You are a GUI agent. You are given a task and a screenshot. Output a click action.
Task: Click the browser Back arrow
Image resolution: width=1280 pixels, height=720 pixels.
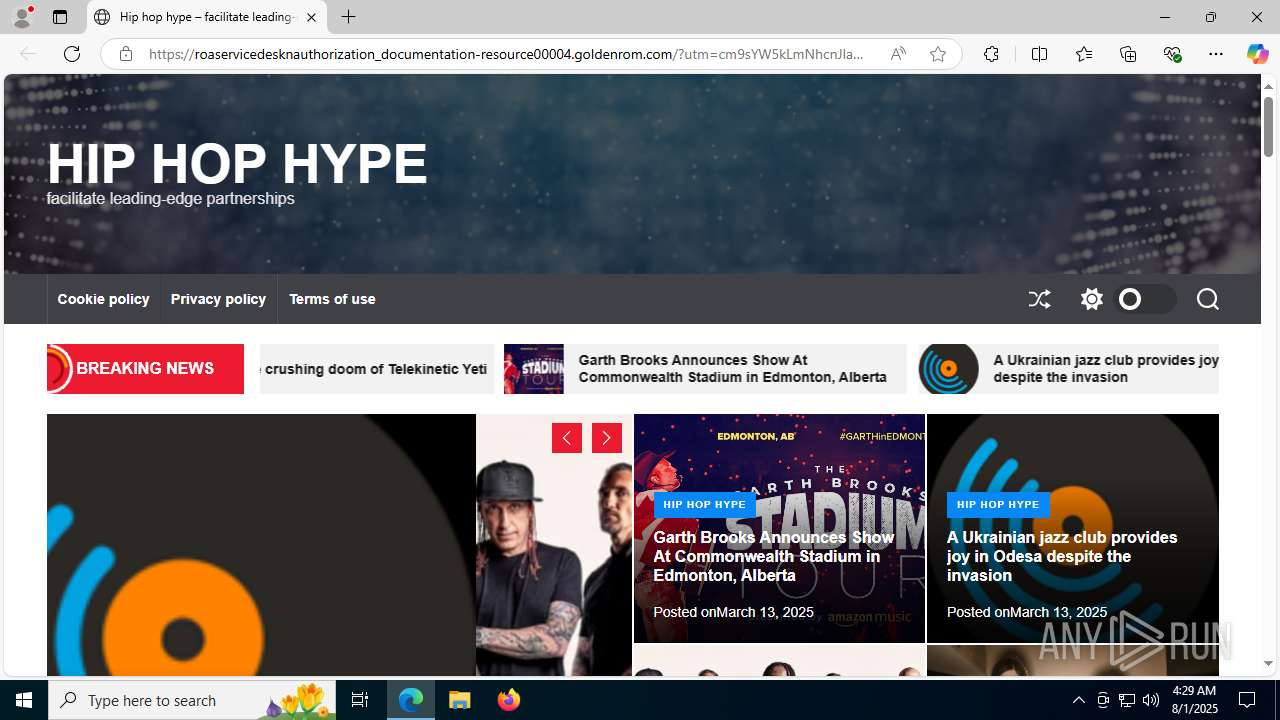[28, 54]
